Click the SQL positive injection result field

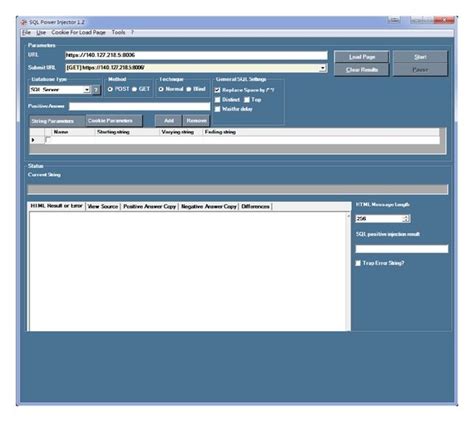402,249
